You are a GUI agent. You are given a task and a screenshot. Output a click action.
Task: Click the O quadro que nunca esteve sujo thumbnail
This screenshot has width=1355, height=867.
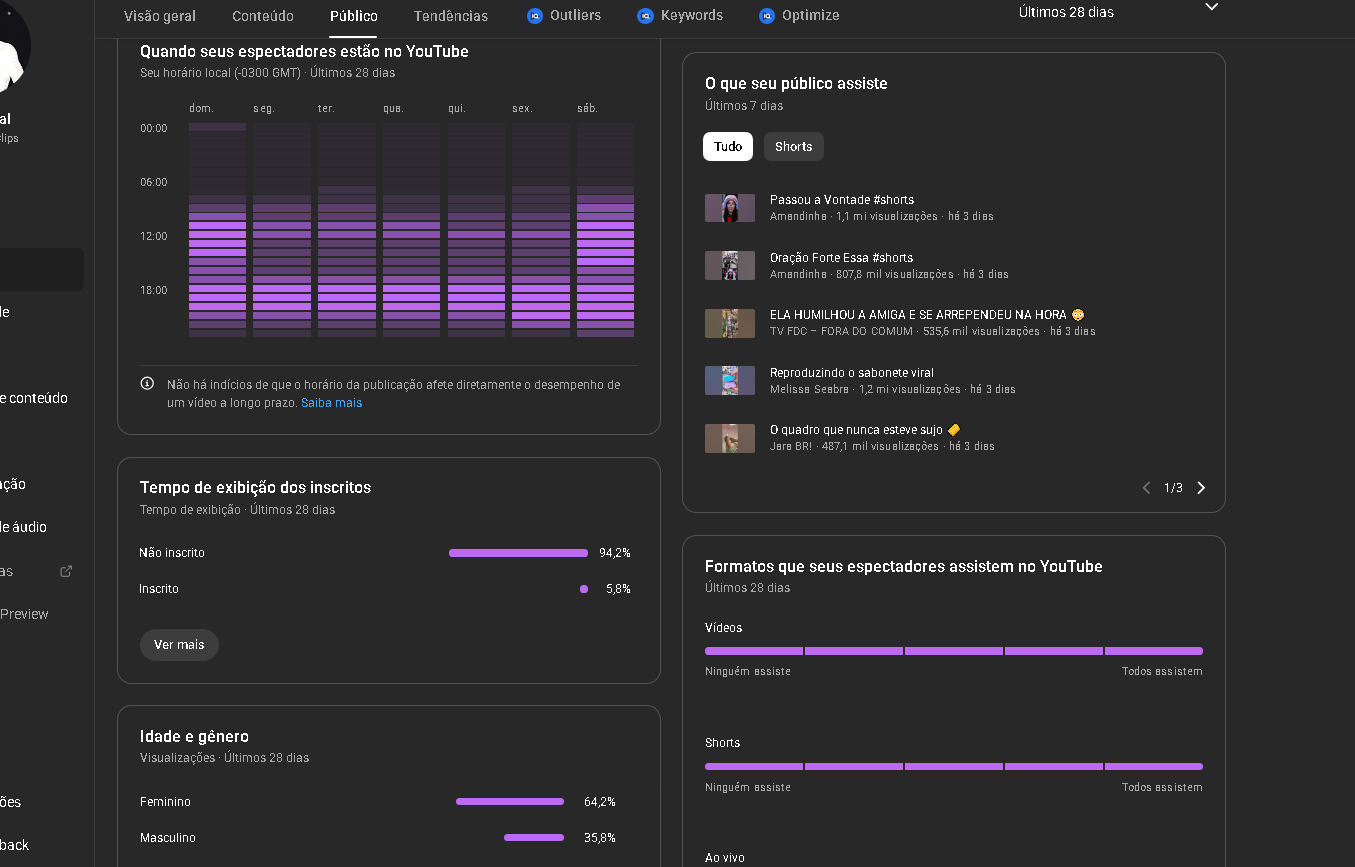730,438
